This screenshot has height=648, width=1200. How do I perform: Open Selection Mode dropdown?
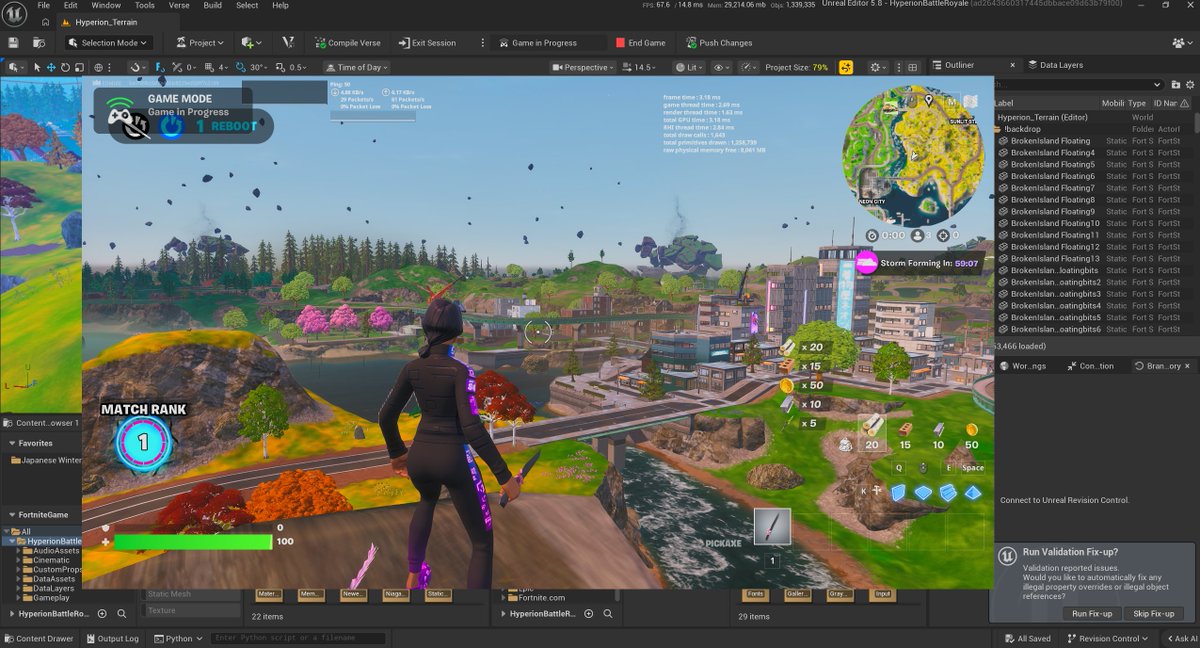point(109,43)
